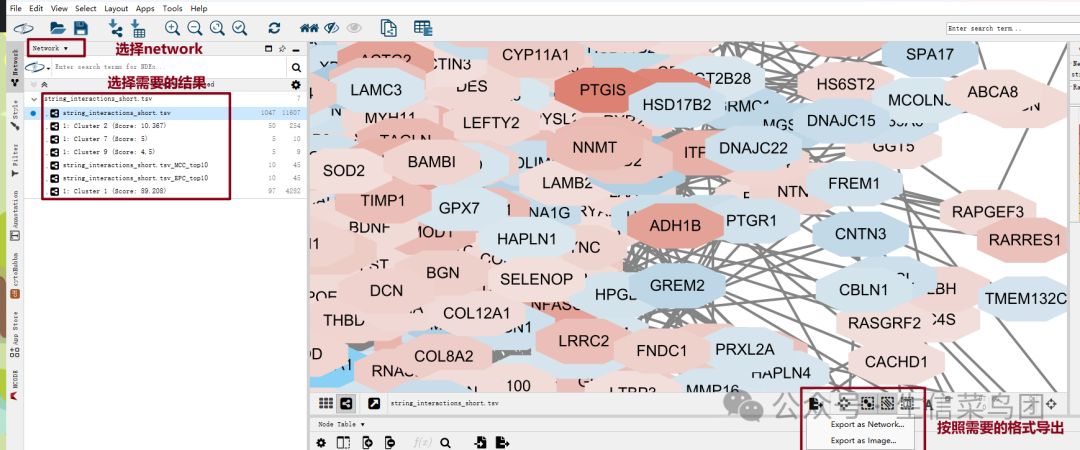Import table into node table icon
The image size is (1080, 450).
click(x=480, y=442)
